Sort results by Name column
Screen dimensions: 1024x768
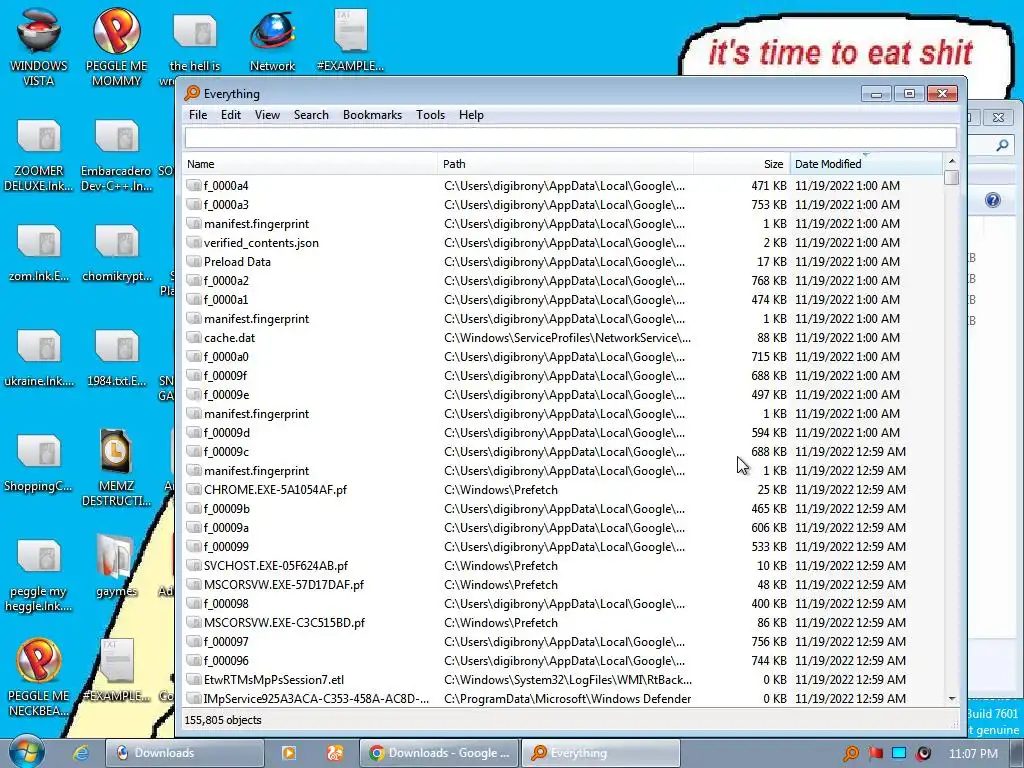pyautogui.click(x=310, y=164)
